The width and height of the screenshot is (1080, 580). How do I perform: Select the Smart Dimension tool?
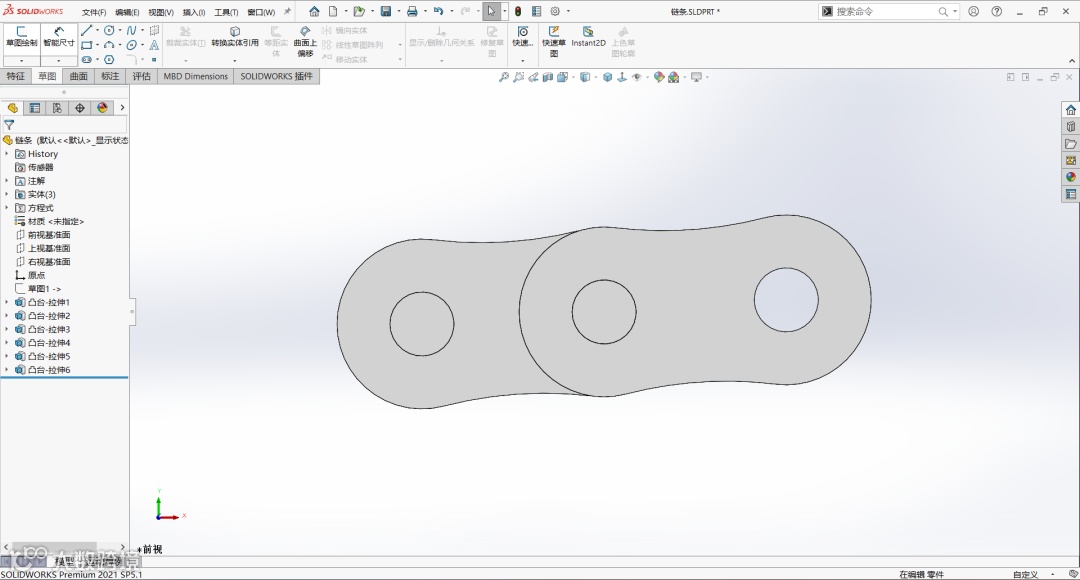(59, 36)
